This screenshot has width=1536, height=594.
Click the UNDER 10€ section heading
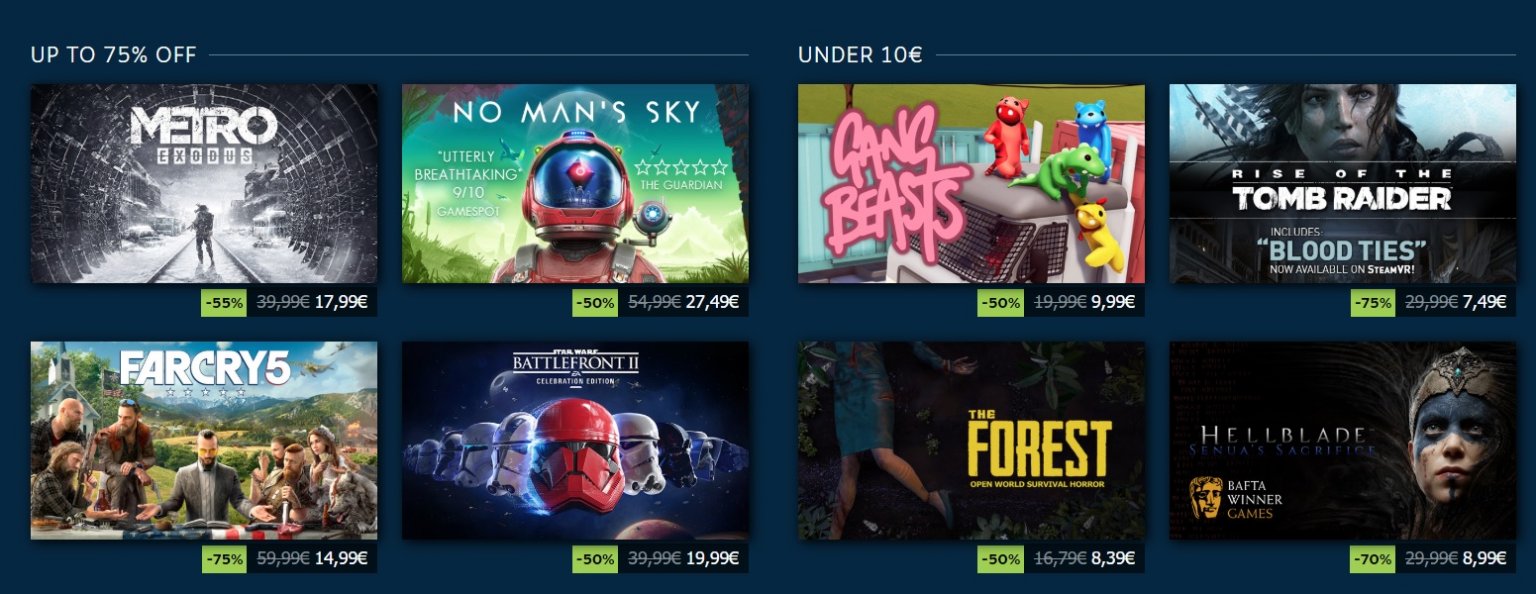[x=860, y=55]
